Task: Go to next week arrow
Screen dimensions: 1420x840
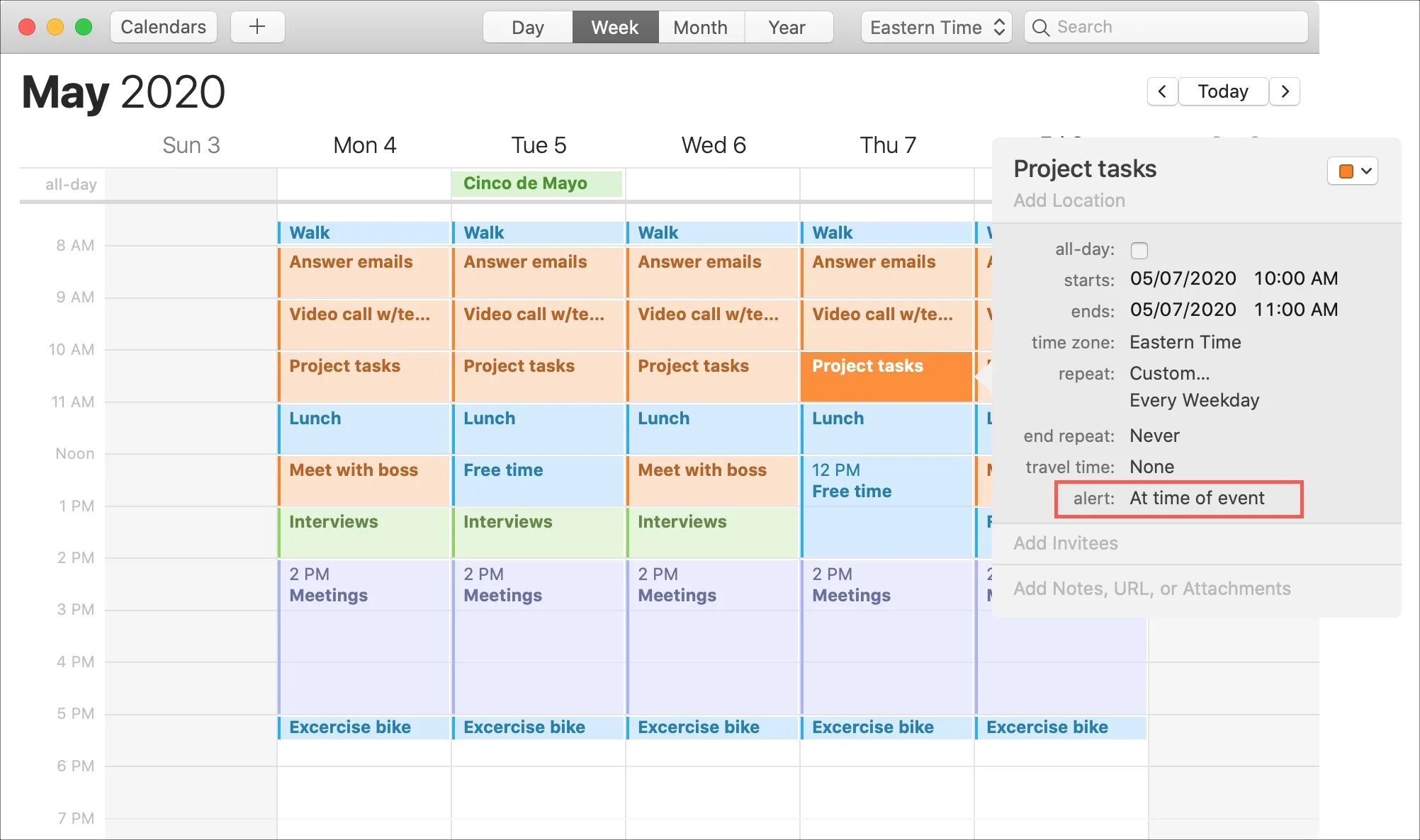Action: (x=1285, y=91)
